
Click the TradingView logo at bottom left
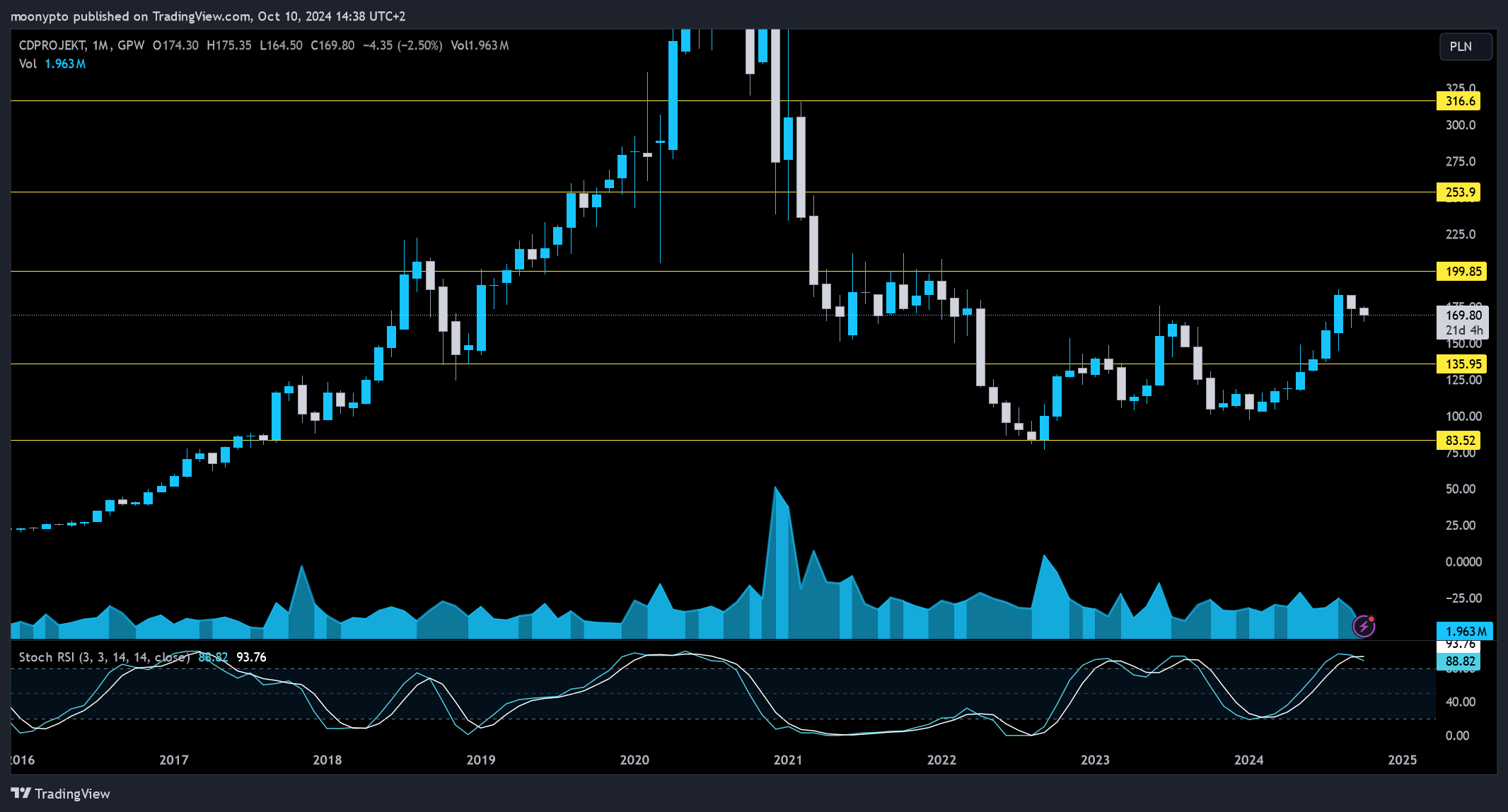pyautogui.click(x=61, y=794)
